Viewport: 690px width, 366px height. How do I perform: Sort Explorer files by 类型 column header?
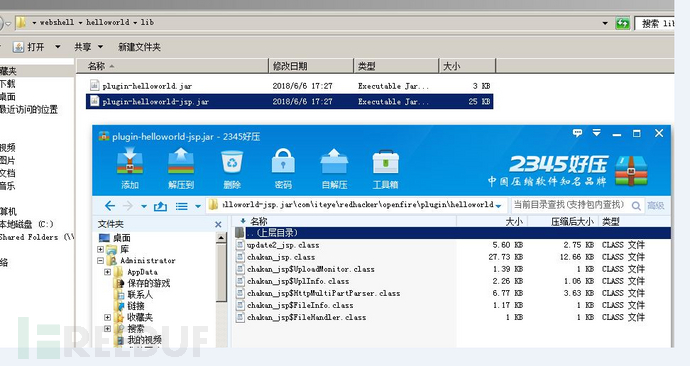[396, 66]
